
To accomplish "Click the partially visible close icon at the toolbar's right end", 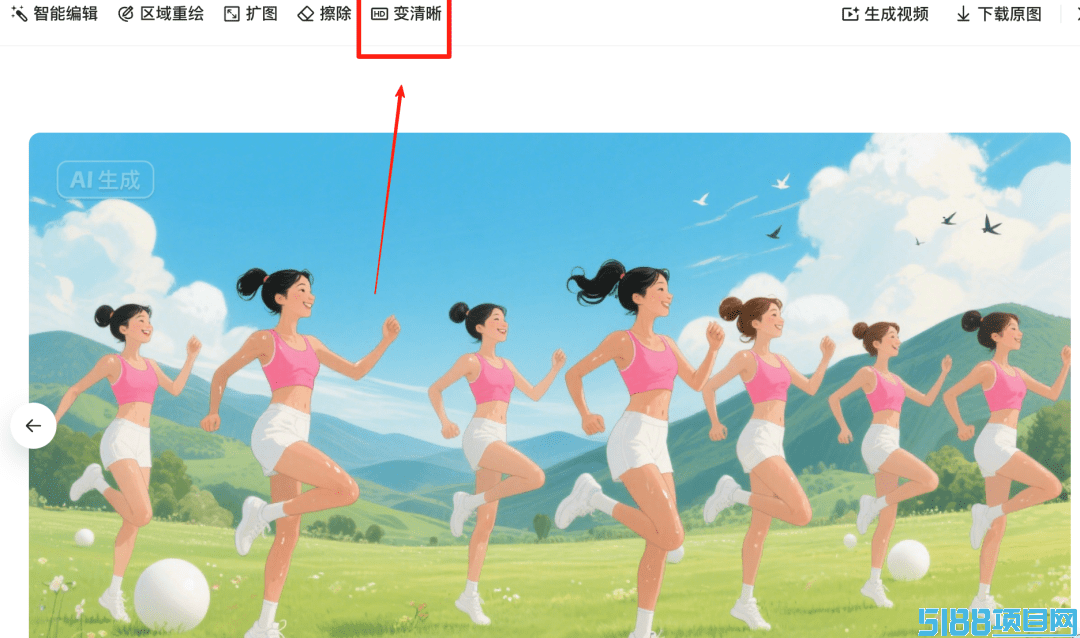I will tap(1077, 14).
